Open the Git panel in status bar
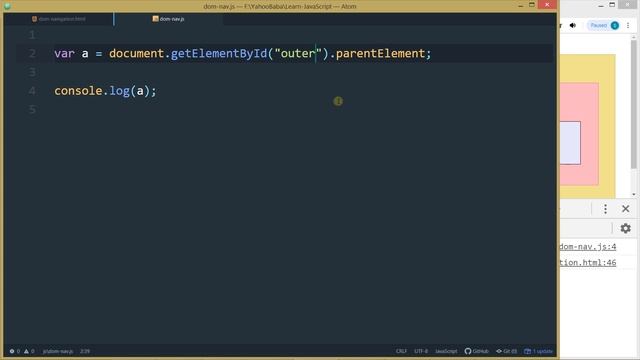640x360 pixels. 507,351
